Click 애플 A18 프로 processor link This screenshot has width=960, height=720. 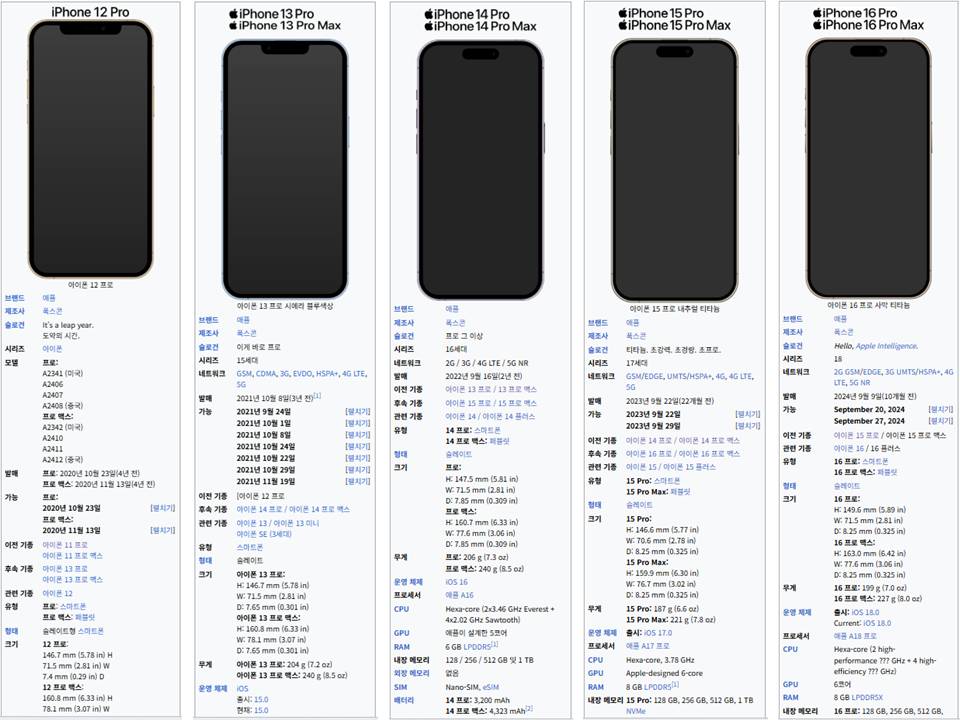pos(855,636)
